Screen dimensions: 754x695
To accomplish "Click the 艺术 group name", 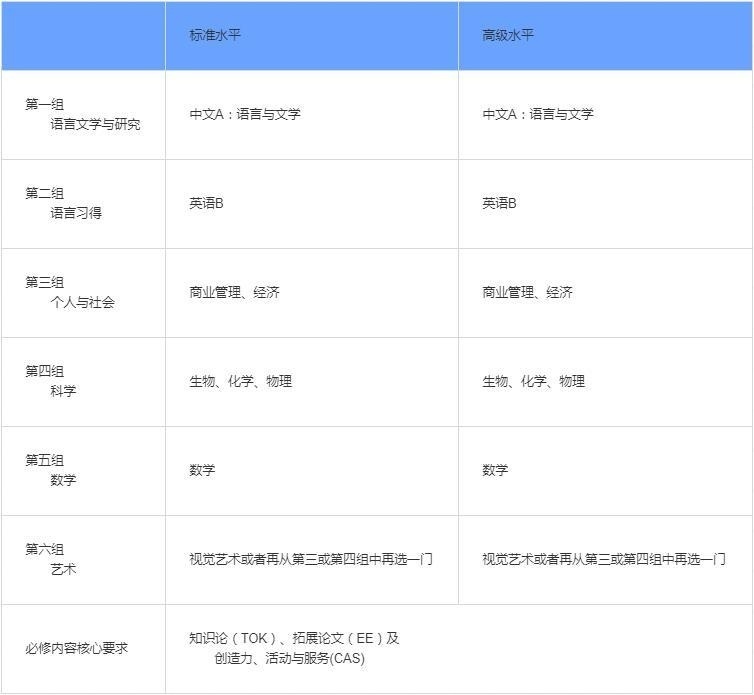I will pyautogui.click(x=63, y=569).
